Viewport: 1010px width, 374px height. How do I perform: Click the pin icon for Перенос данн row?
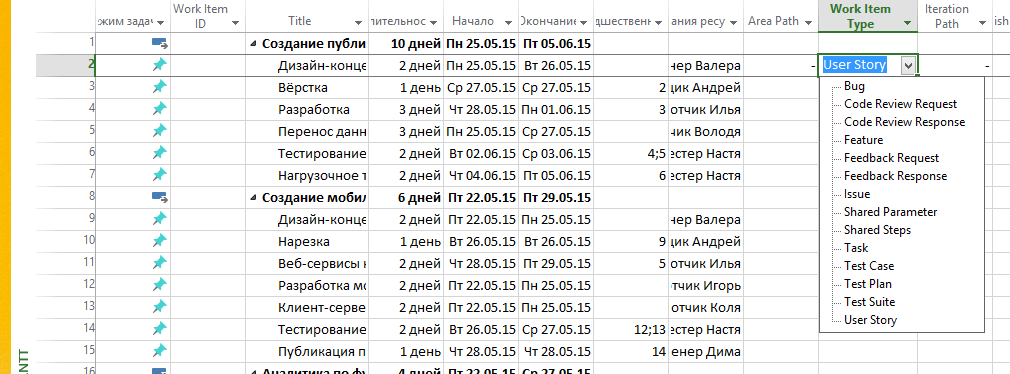[159, 131]
